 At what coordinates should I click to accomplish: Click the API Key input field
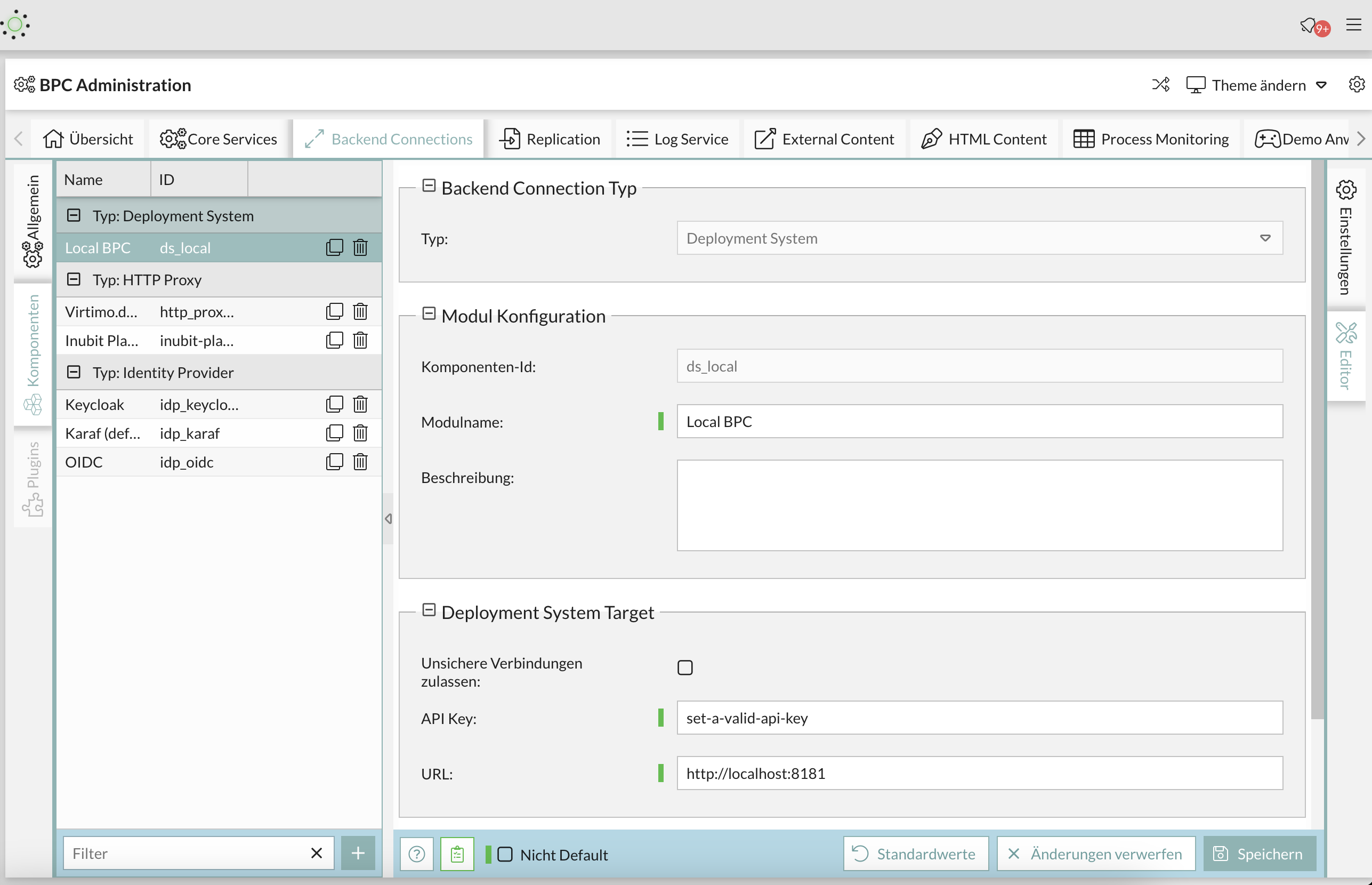coord(979,717)
